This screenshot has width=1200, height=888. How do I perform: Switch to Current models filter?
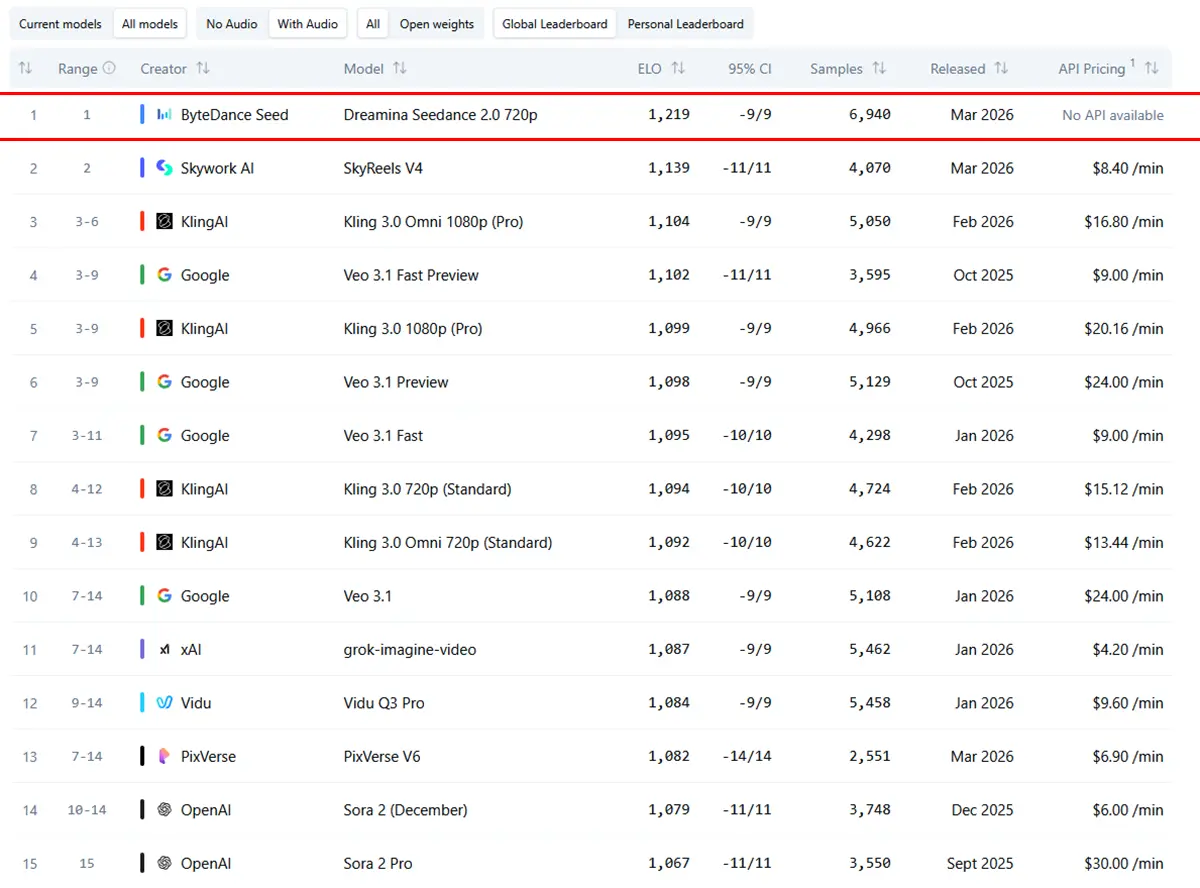(x=60, y=24)
